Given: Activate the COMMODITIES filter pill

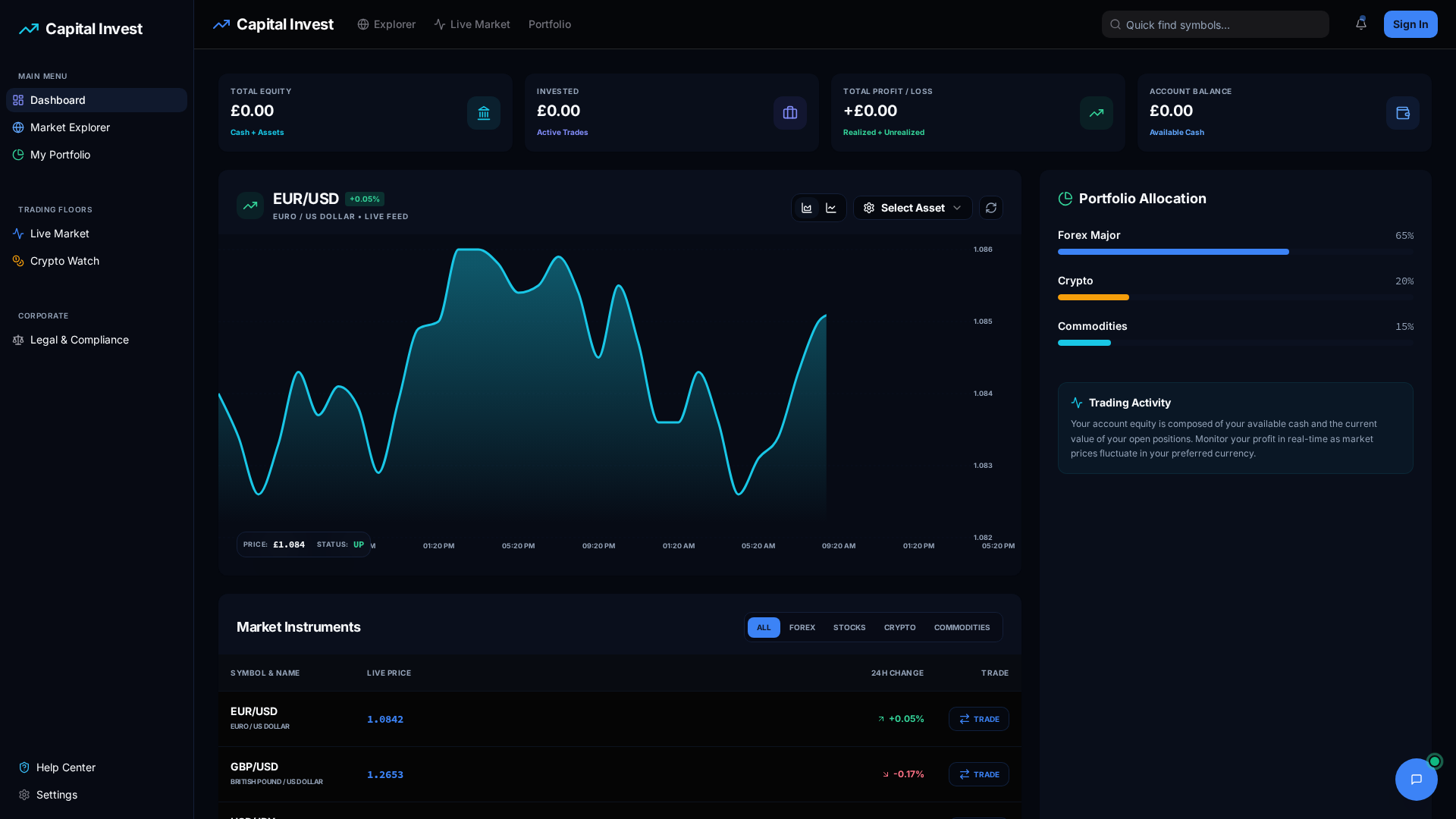Looking at the screenshot, I should click(962, 627).
